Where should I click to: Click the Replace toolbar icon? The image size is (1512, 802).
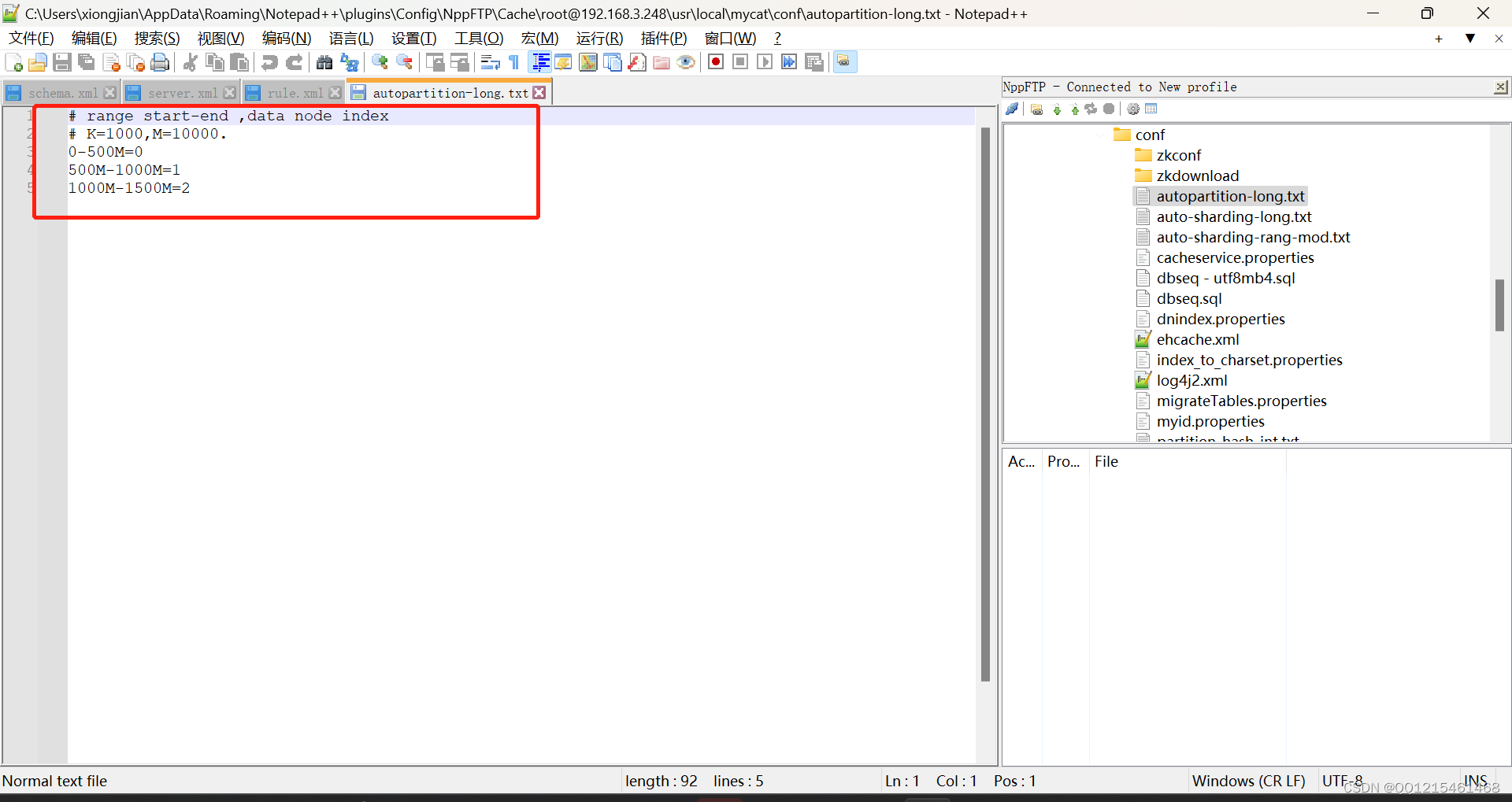click(349, 62)
